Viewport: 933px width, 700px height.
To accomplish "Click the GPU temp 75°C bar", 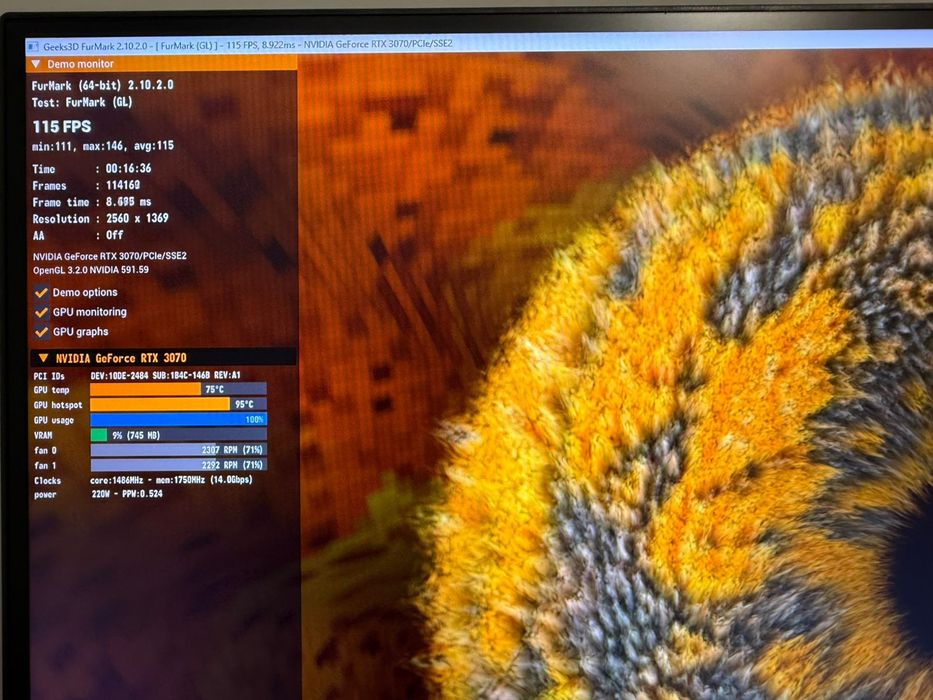I will [x=178, y=389].
